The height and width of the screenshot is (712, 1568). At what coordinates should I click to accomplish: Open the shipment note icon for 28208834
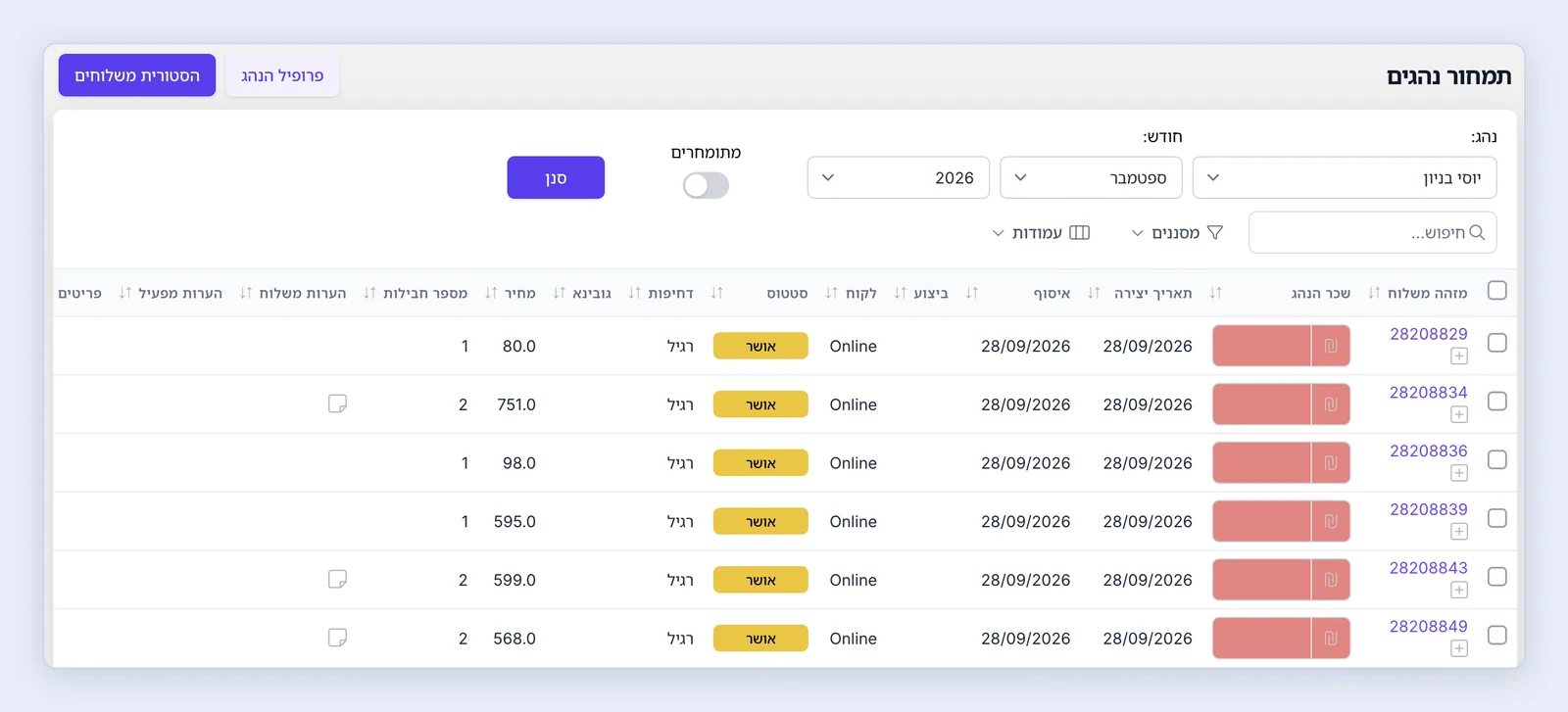[x=337, y=403]
